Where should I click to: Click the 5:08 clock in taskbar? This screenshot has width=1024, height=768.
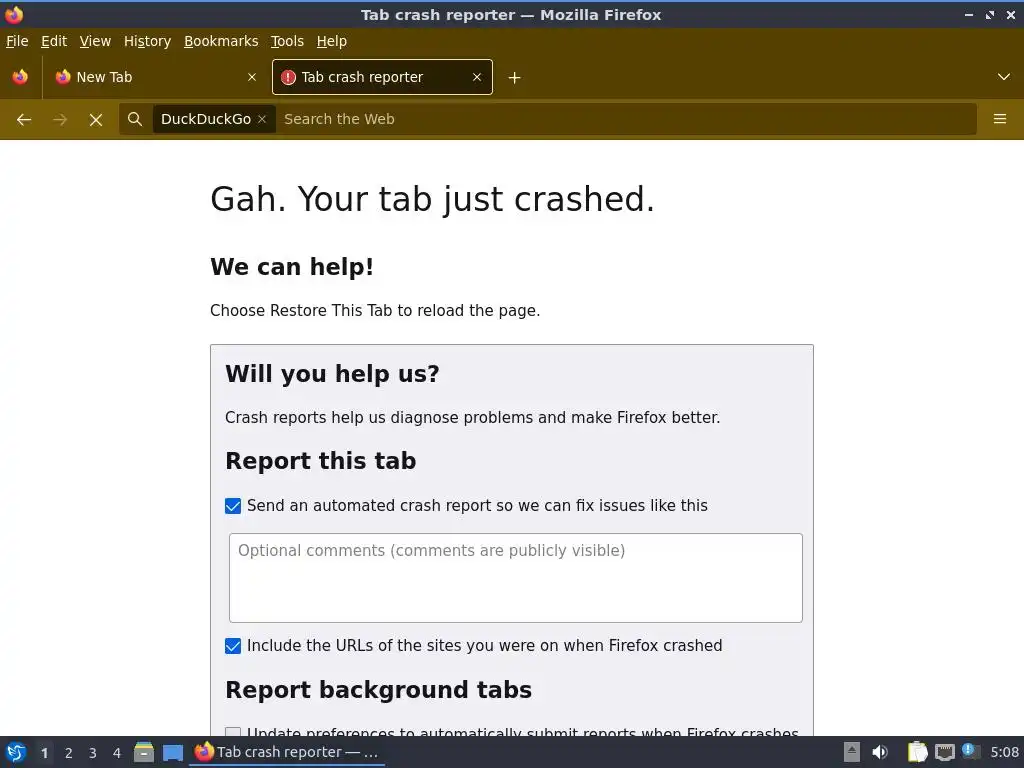1004,752
